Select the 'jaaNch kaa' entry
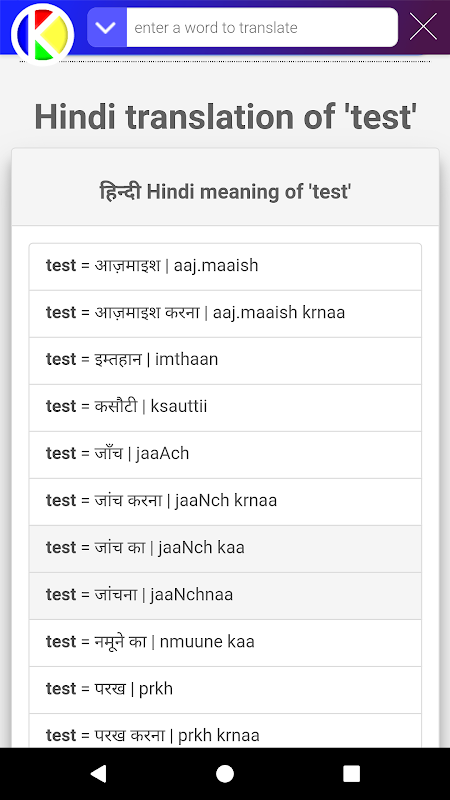 [225, 548]
